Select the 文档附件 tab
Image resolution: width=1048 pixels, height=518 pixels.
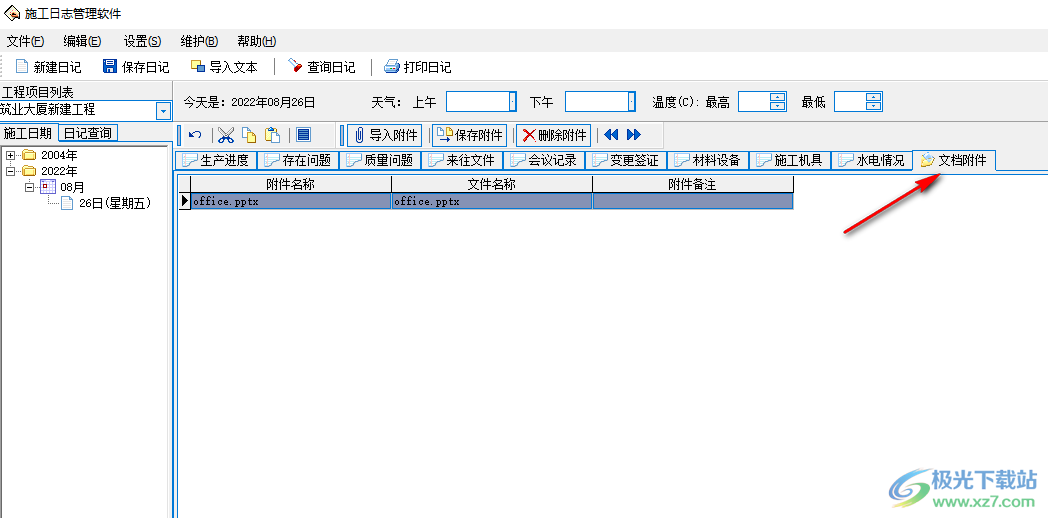click(x=954, y=160)
